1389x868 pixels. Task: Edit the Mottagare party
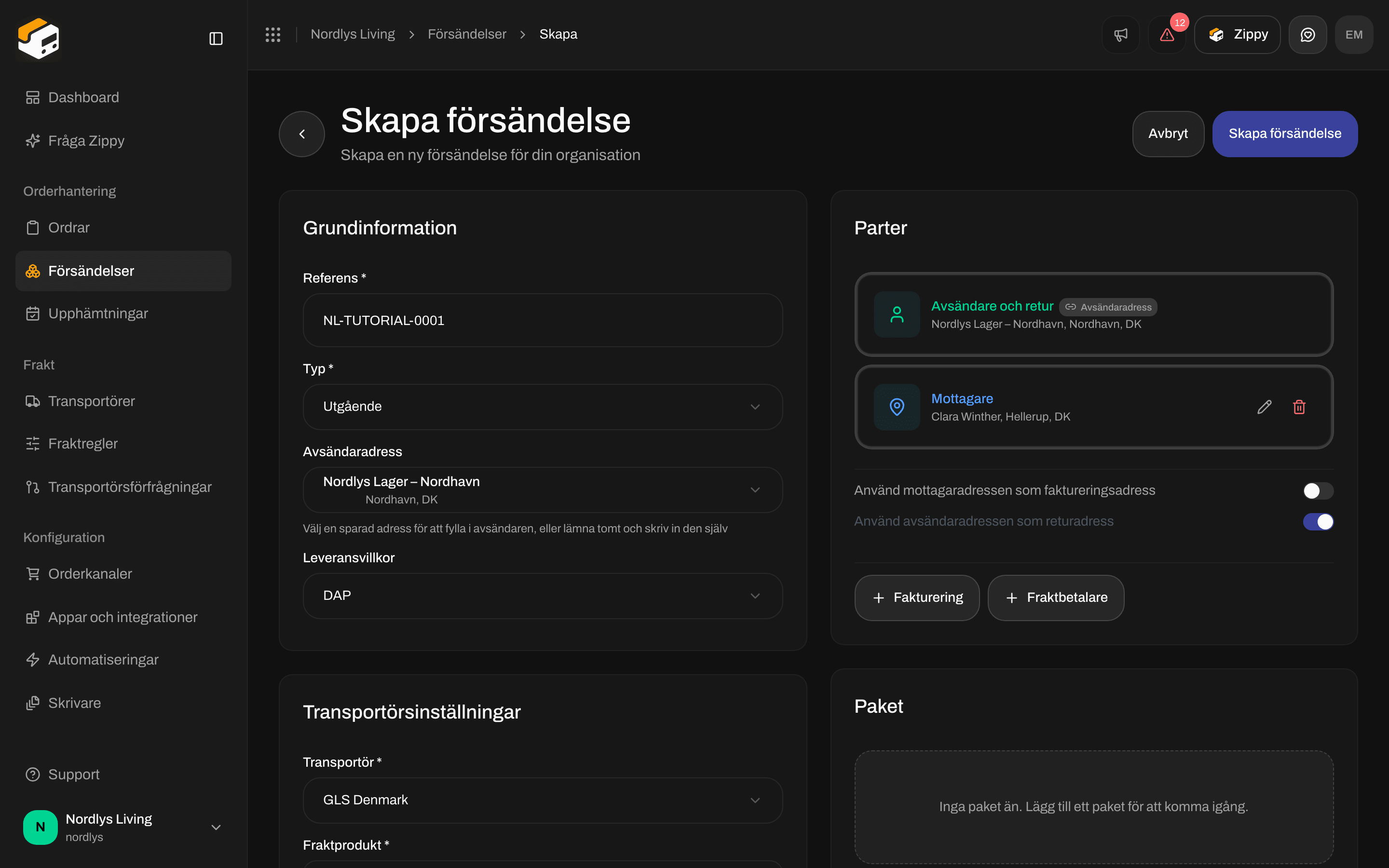pyautogui.click(x=1265, y=407)
